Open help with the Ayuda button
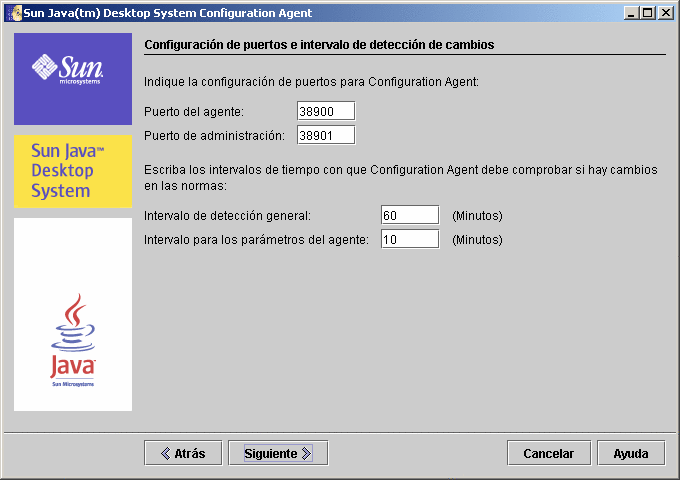Screen dimensions: 680x480 tap(631, 453)
